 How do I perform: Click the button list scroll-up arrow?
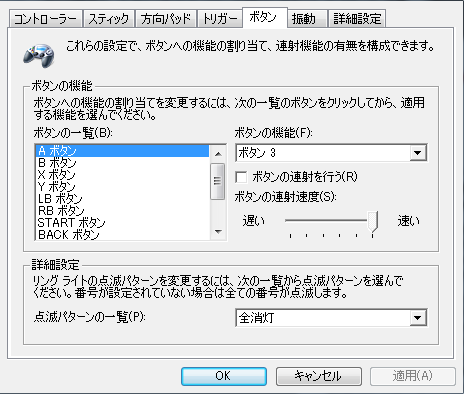(x=218, y=154)
